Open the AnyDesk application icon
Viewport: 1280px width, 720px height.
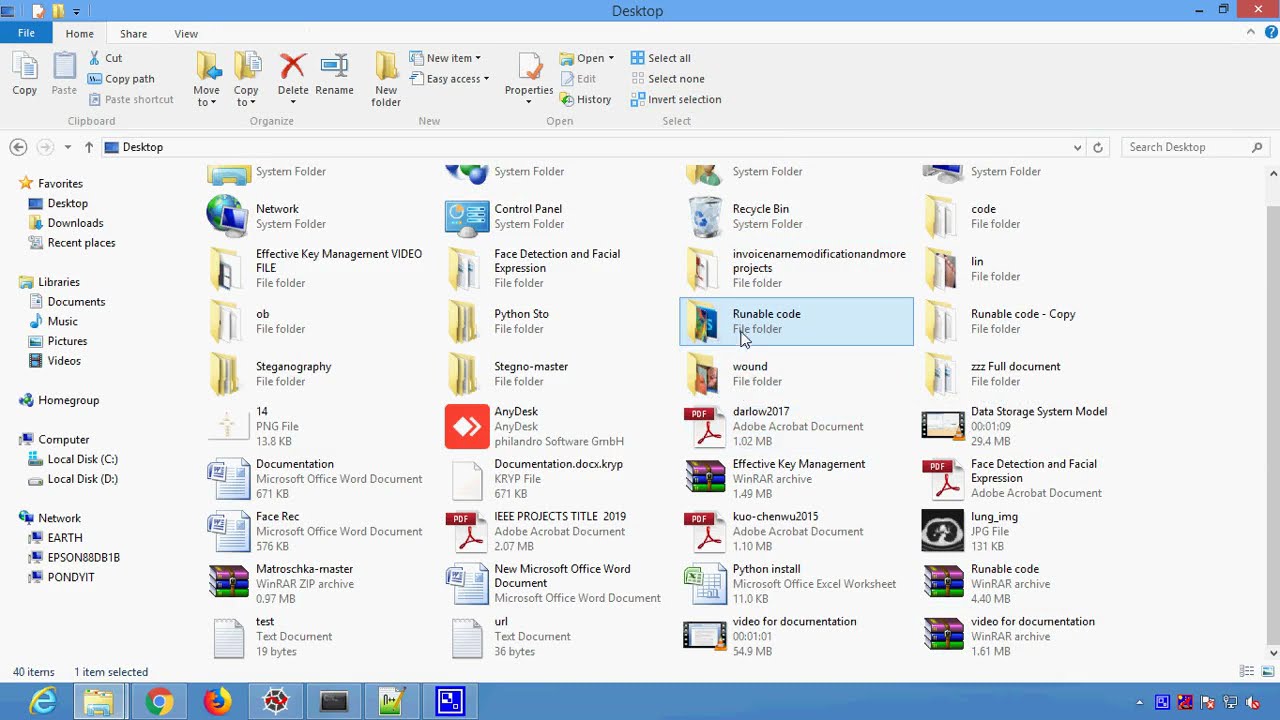pyautogui.click(x=467, y=427)
